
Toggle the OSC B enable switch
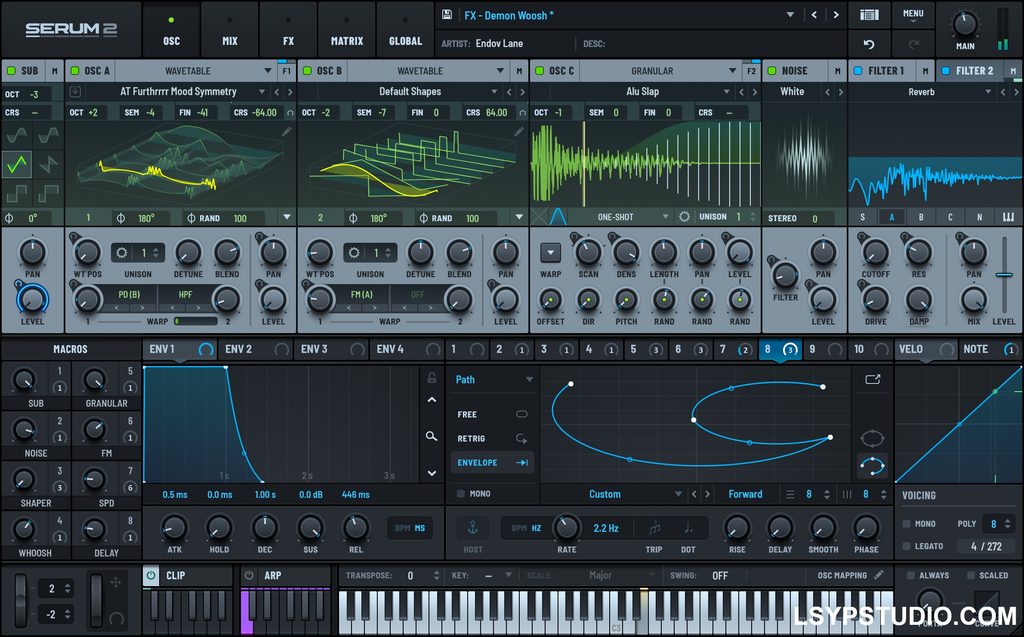(307, 71)
